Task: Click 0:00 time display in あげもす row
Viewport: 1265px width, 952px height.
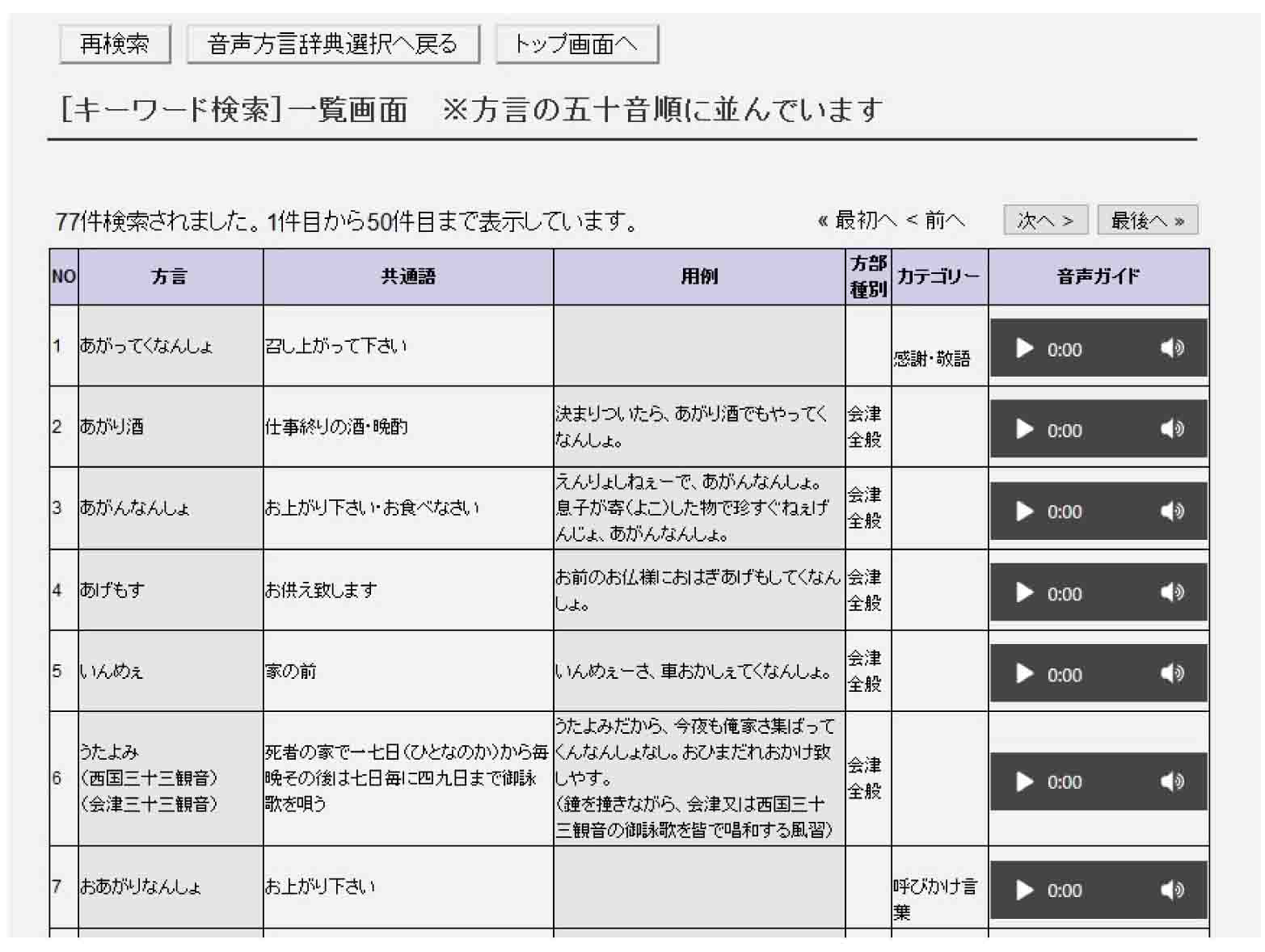Action: click(x=1064, y=593)
